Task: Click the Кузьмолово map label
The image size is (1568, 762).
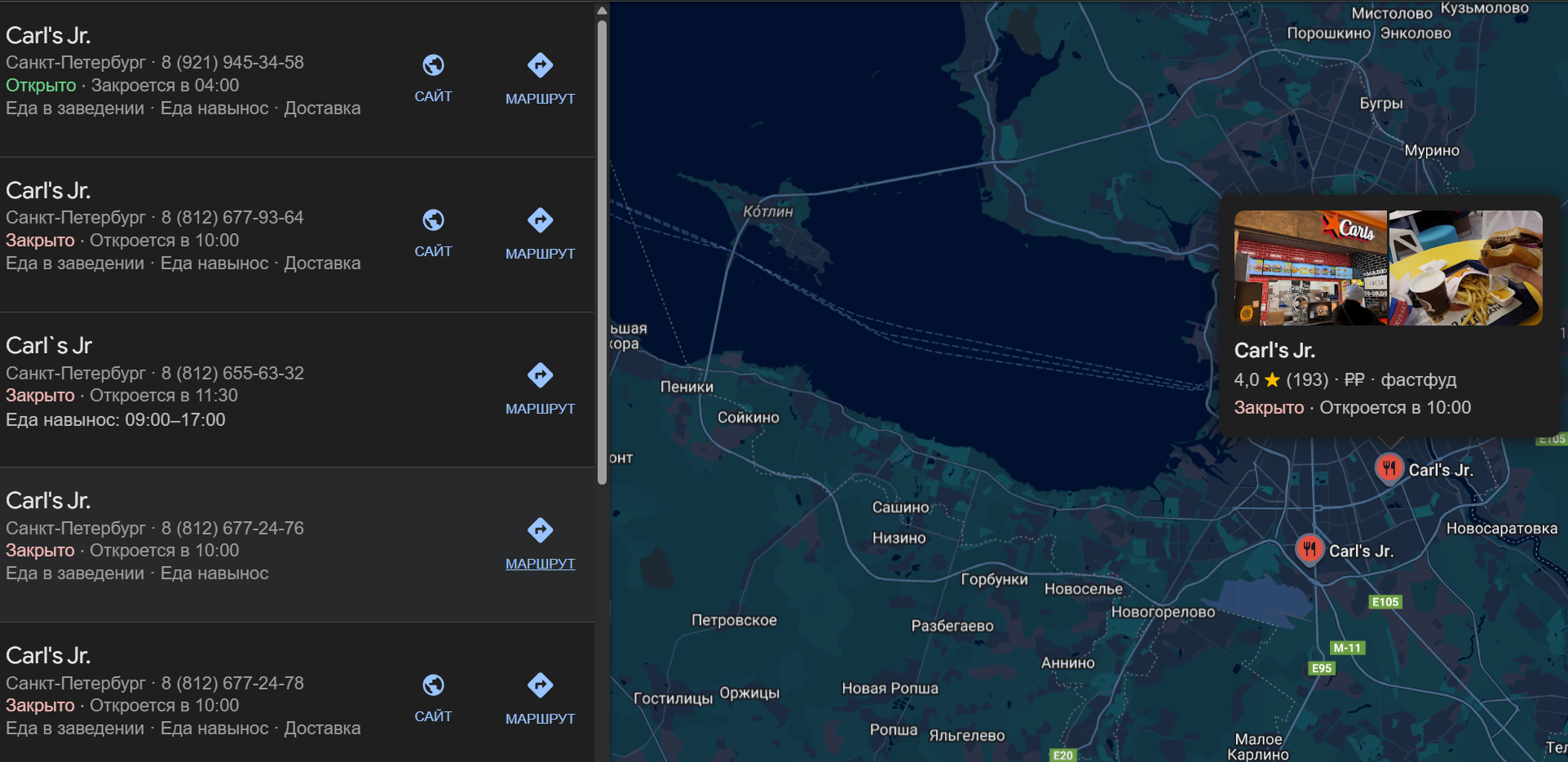Action: 1485,8
